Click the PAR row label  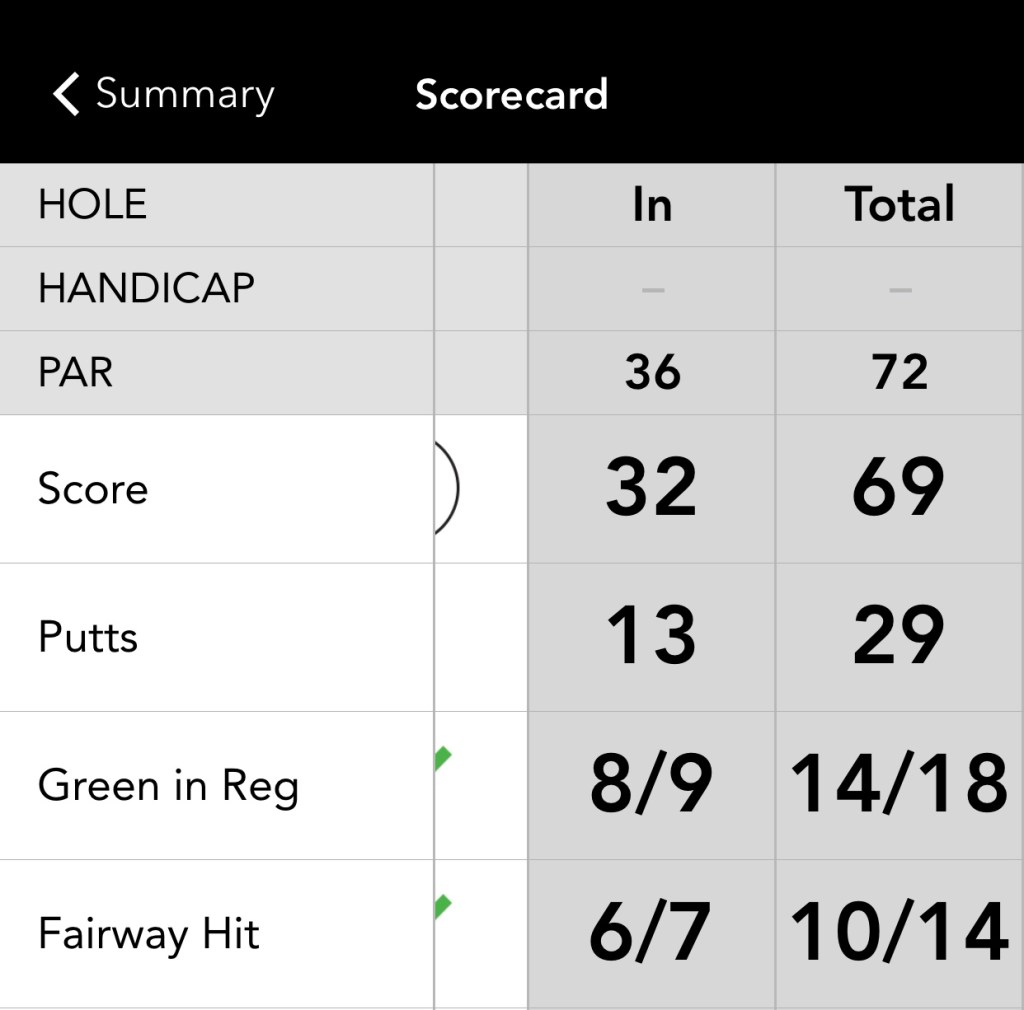point(76,372)
